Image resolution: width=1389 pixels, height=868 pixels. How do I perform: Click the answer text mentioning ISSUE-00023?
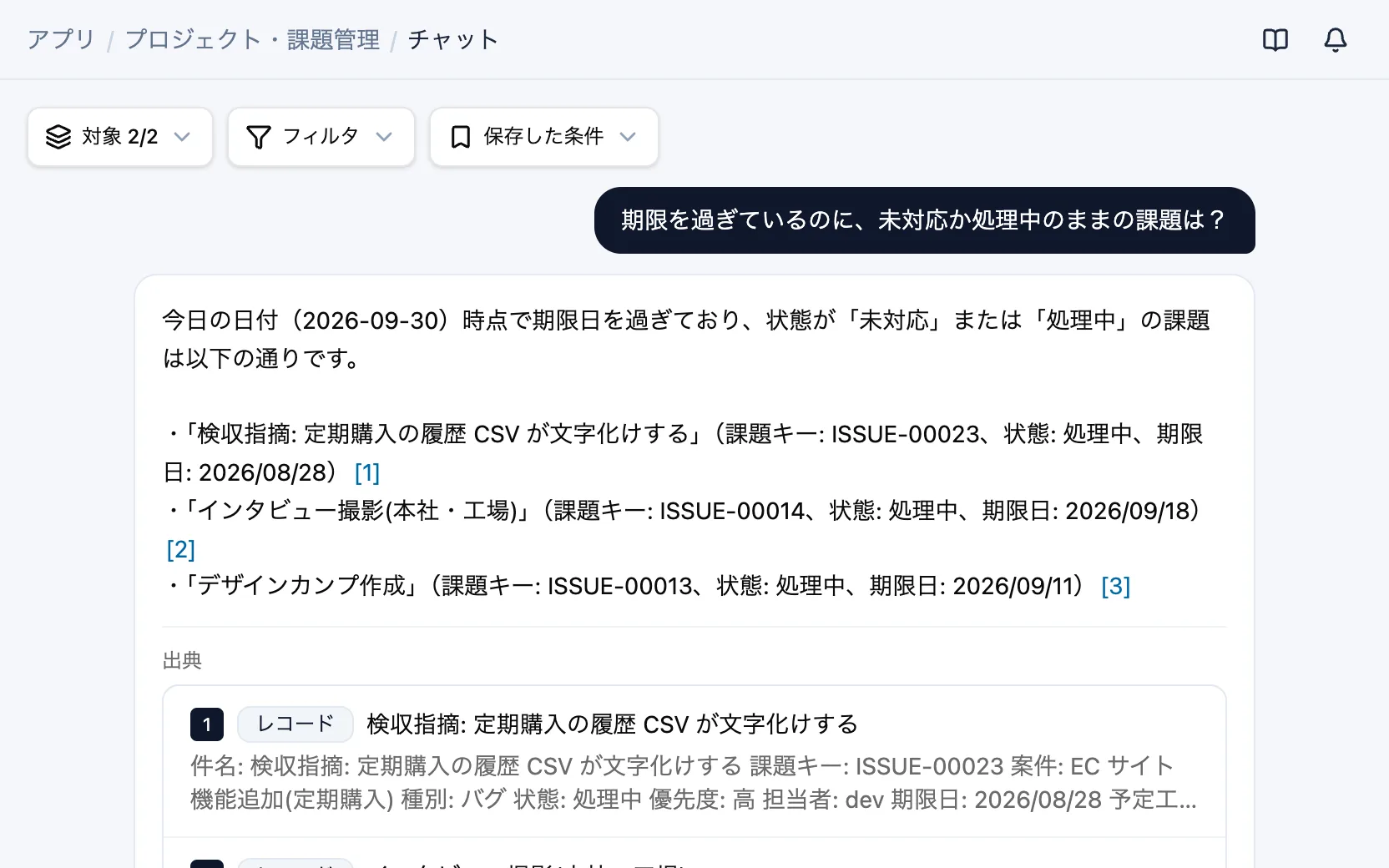pos(683,453)
